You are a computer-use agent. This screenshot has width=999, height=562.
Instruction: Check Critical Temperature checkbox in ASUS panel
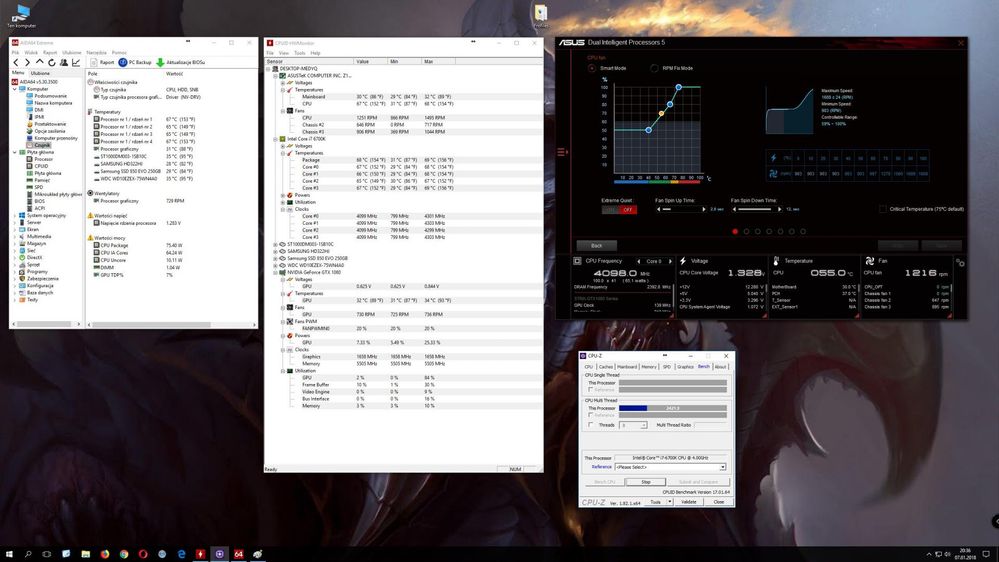[882, 209]
